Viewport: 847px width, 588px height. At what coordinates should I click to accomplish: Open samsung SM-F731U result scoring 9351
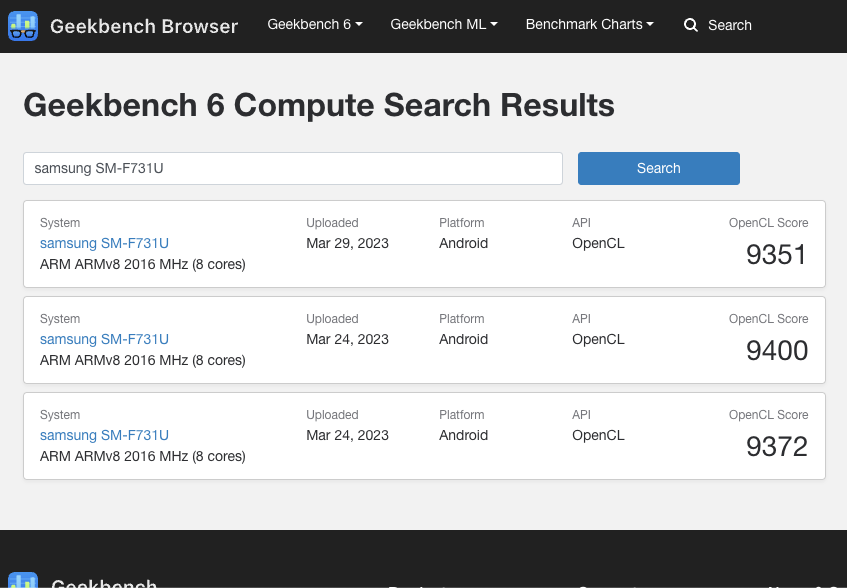104,244
